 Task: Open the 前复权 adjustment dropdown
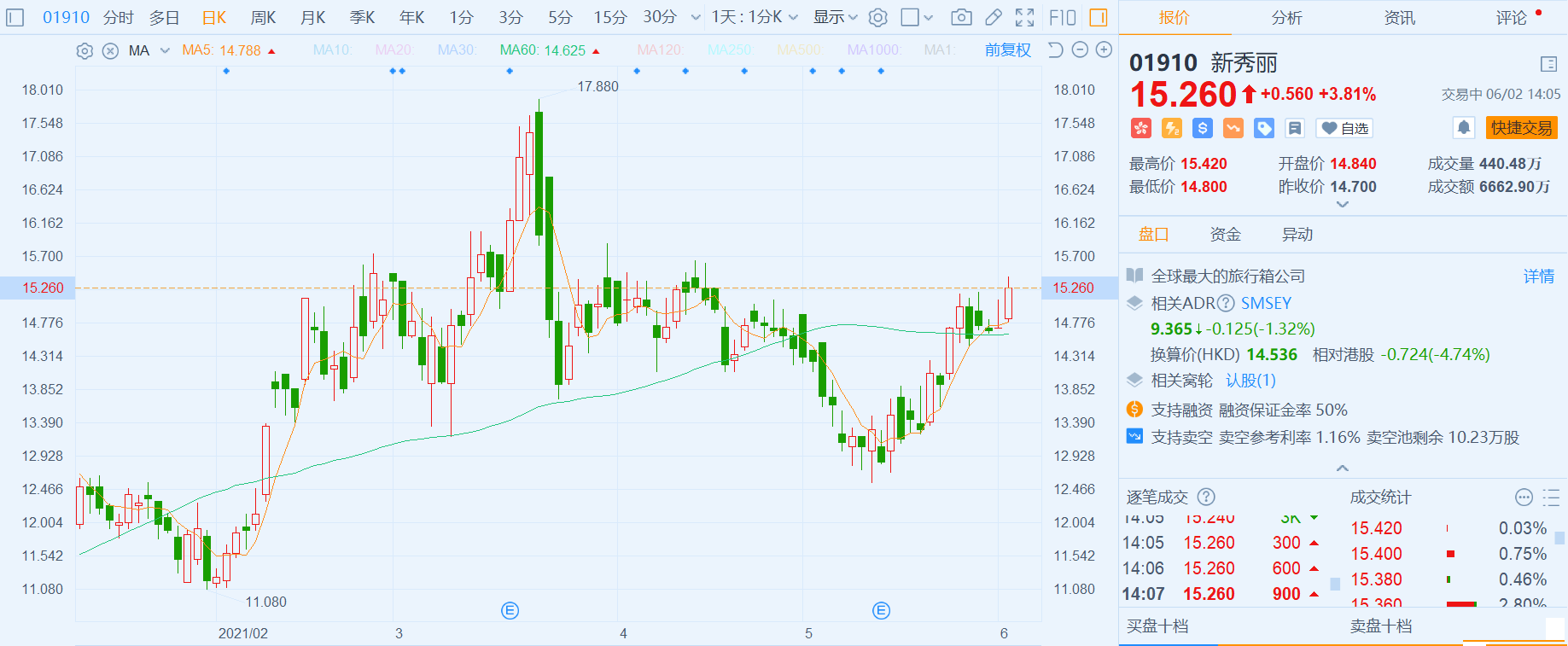click(1008, 50)
